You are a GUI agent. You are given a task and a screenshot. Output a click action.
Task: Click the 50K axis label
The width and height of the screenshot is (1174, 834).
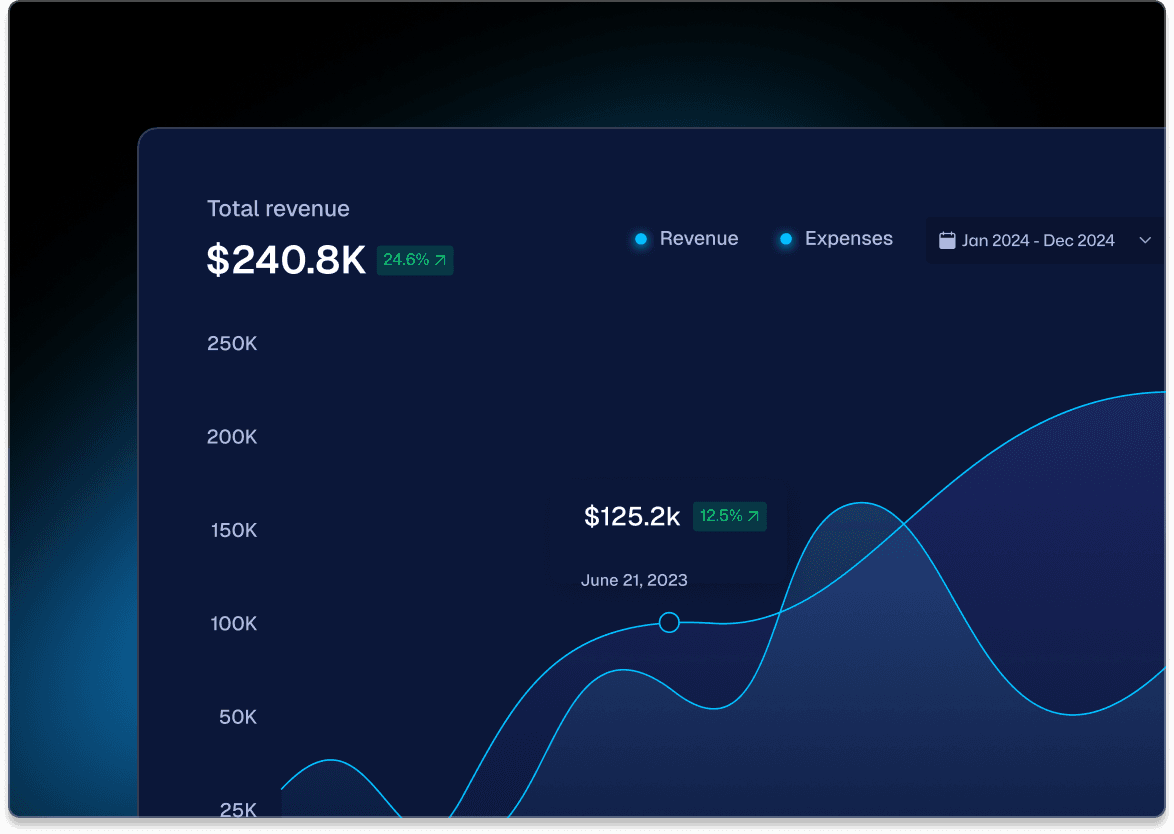(x=238, y=717)
